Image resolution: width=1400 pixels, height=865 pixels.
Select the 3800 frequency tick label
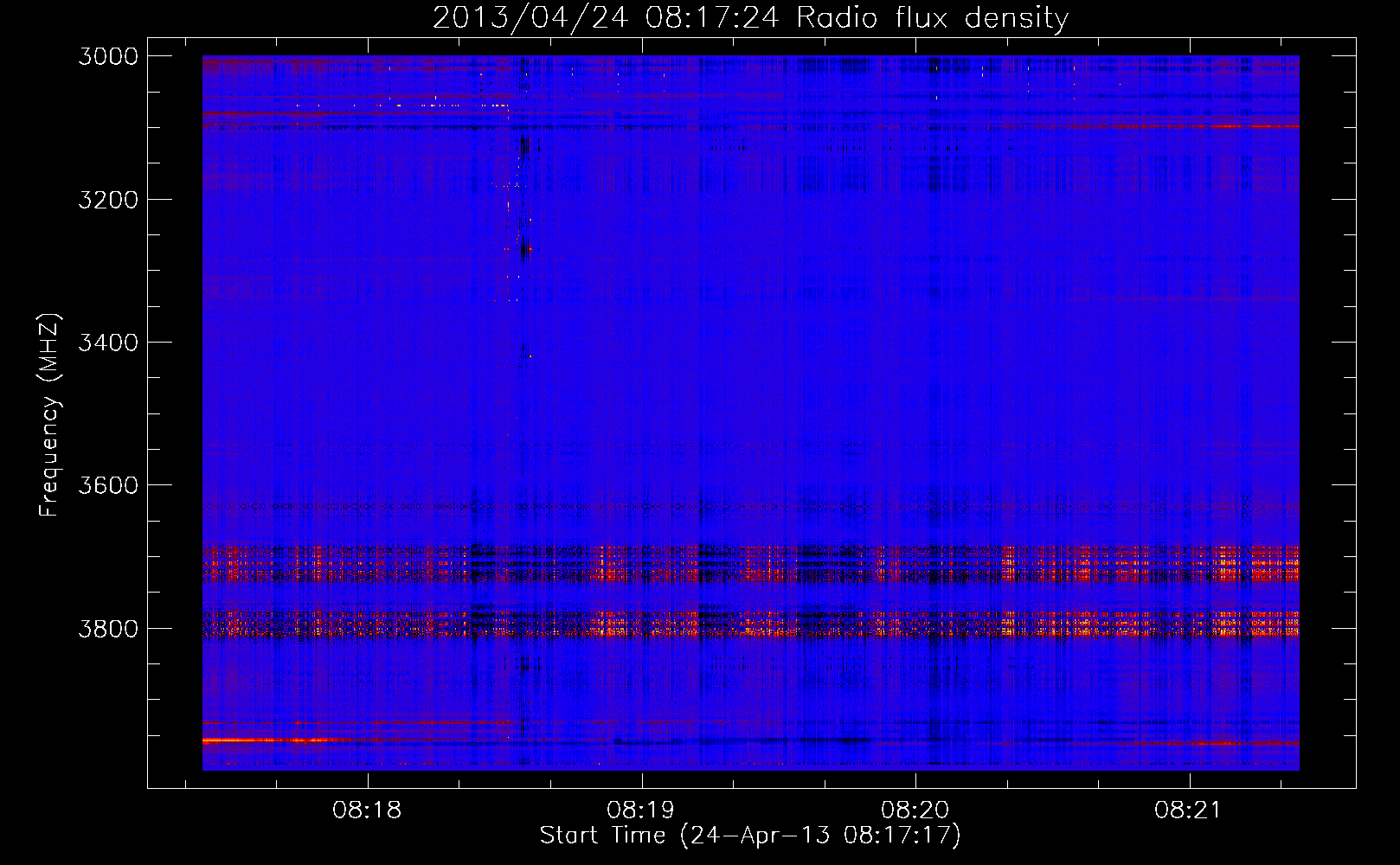tap(108, 628)
